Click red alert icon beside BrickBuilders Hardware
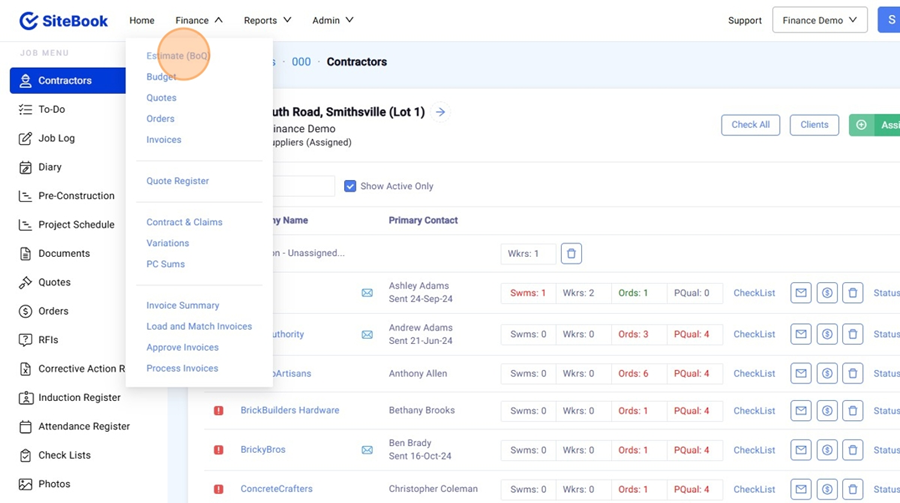Screen dimensions: 900x503 pyautogui.click(x=219, y=411)
